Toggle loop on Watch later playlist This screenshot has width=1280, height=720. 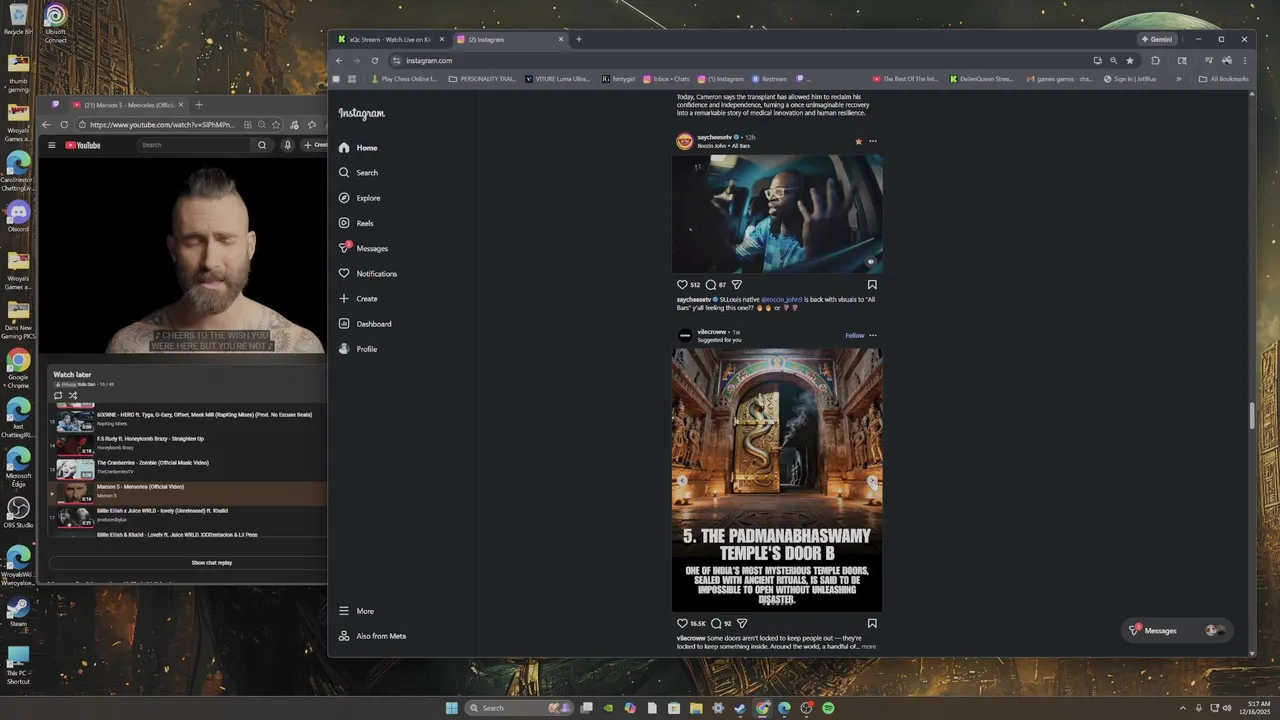click(x=58, y=396)
